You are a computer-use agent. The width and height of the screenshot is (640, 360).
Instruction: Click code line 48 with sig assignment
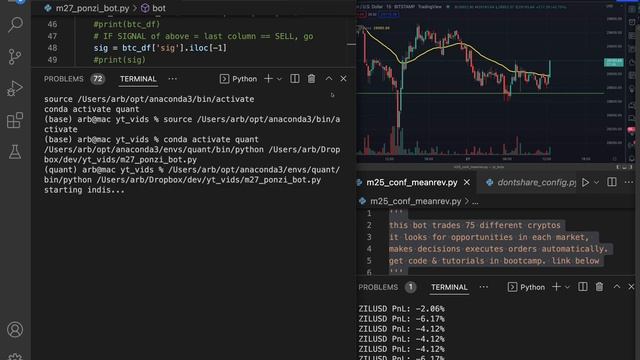[160, 48]
